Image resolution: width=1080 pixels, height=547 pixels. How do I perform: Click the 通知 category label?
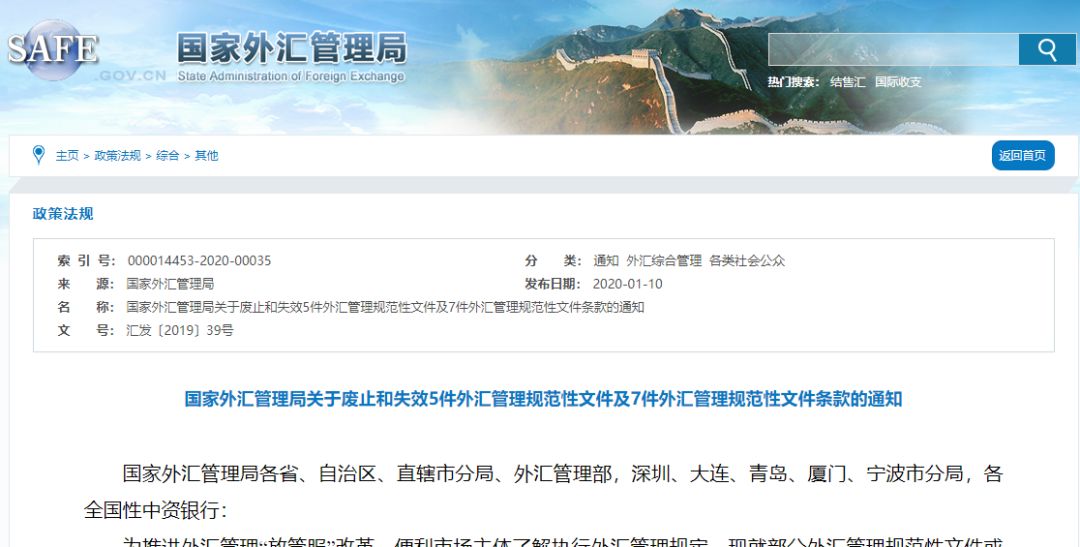606,260
